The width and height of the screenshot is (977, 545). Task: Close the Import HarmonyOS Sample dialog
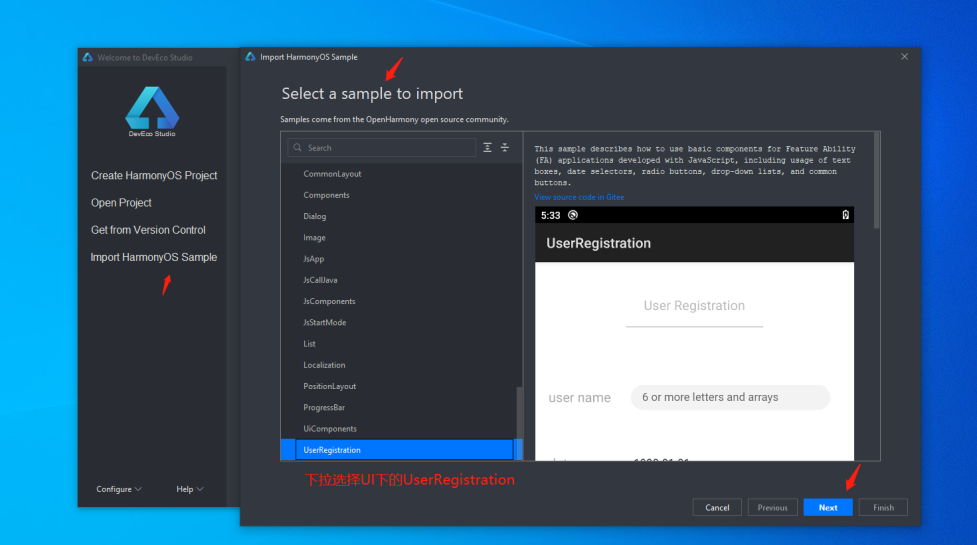[x=904, y=57]
